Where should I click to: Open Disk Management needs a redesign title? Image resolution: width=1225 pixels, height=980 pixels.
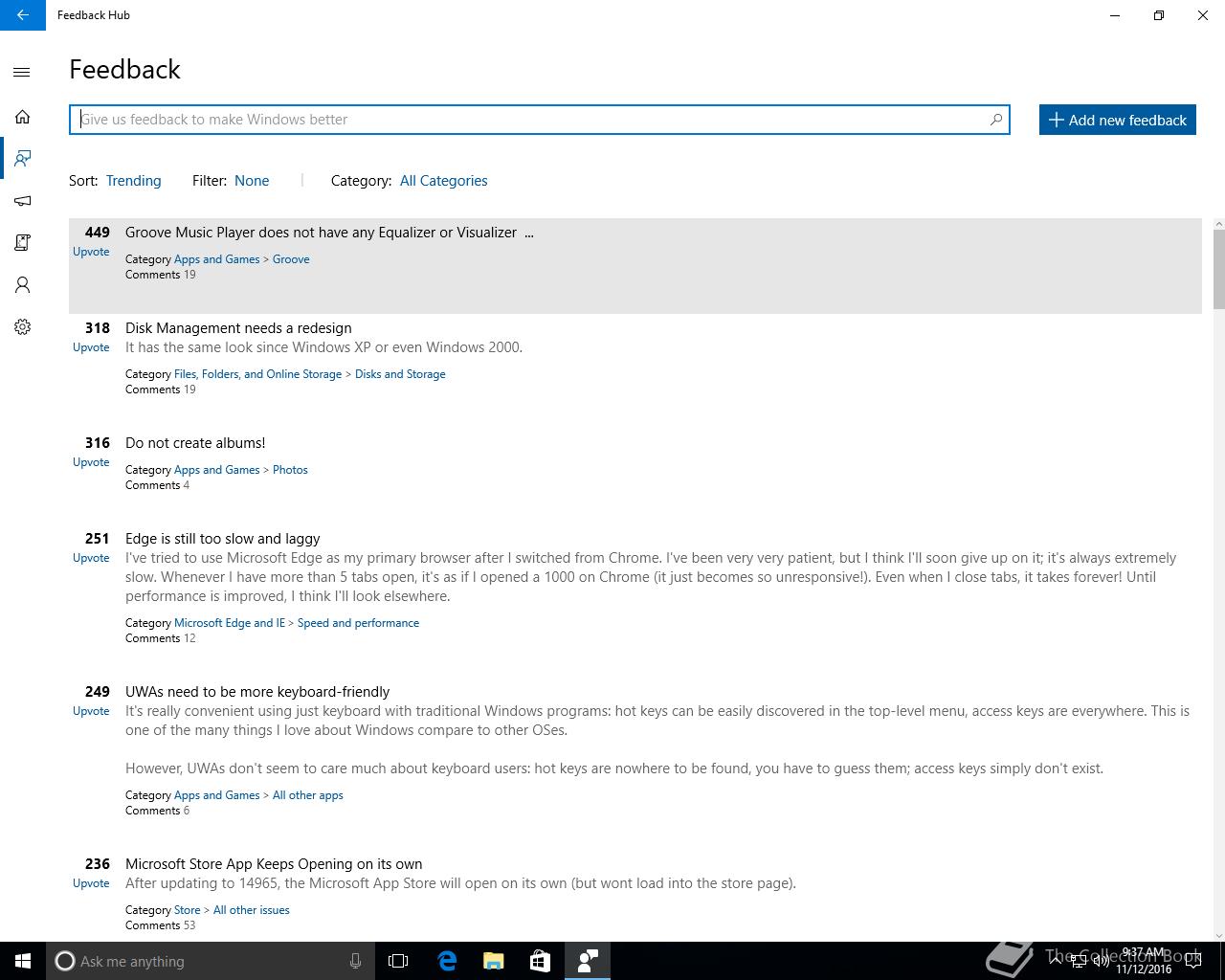[238, 328]
